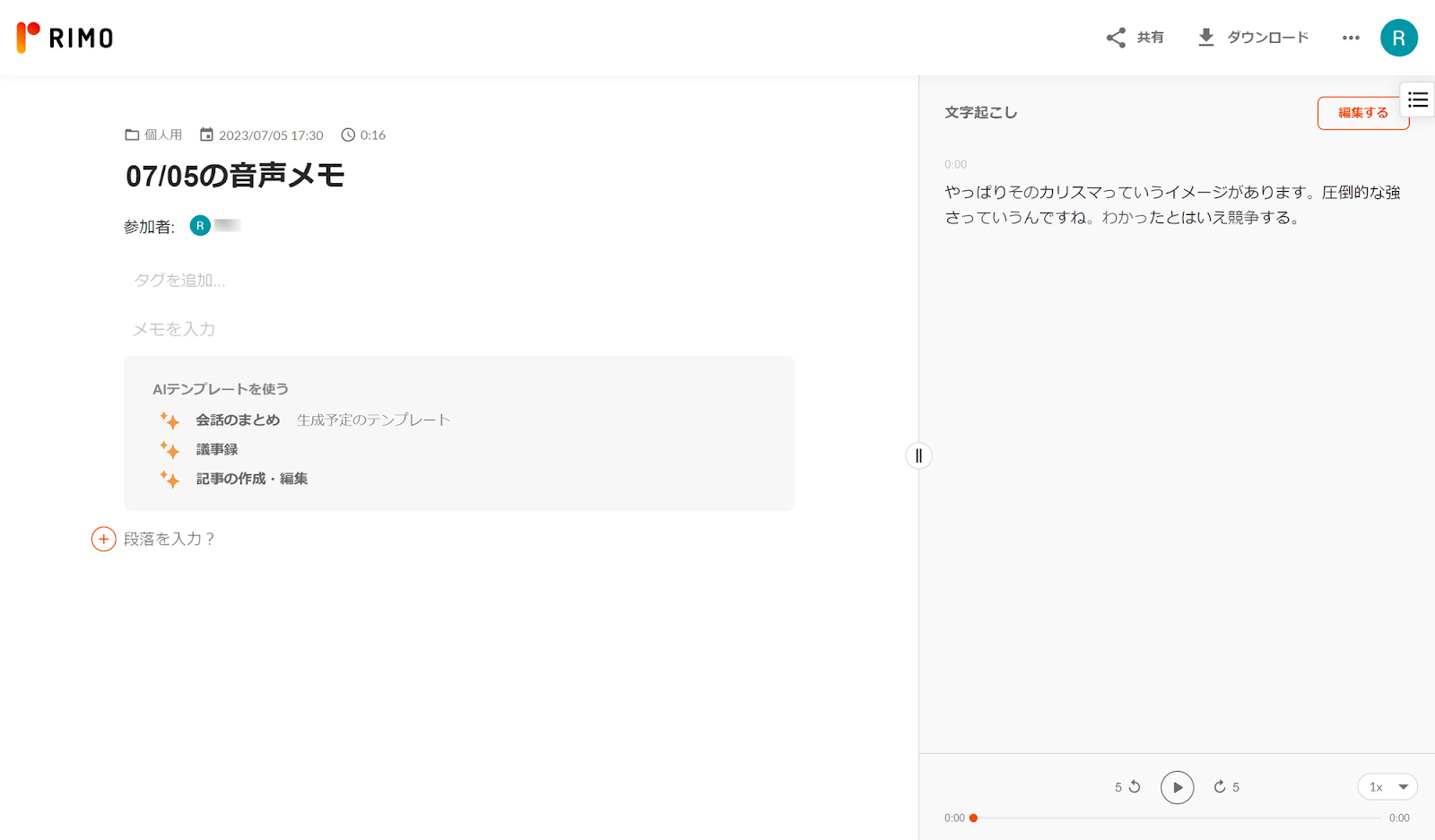Play the audio recording
Screen dimensions: 1435x840
[1177, 787]
